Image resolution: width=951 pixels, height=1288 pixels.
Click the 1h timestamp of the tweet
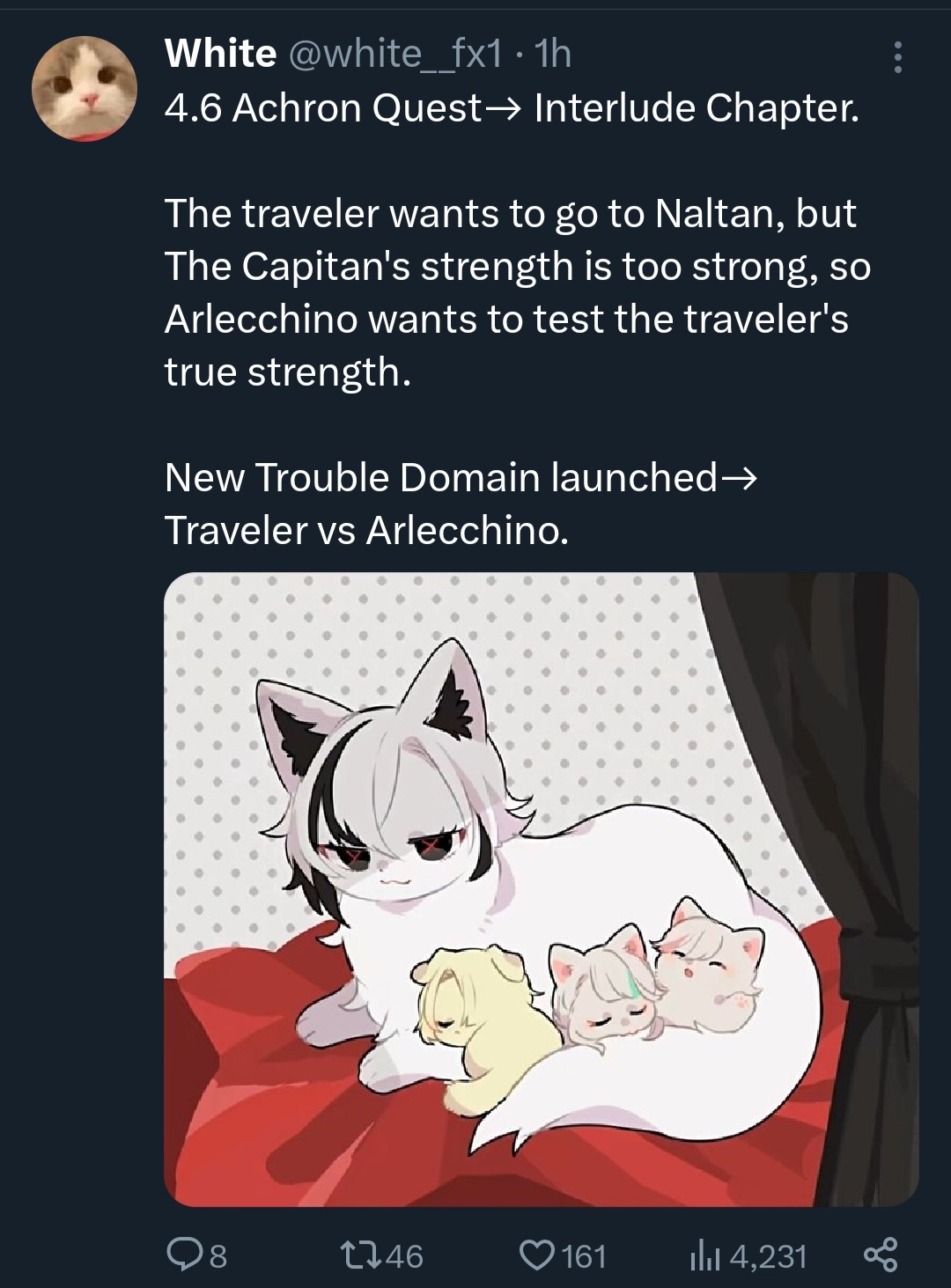(554, 55)
